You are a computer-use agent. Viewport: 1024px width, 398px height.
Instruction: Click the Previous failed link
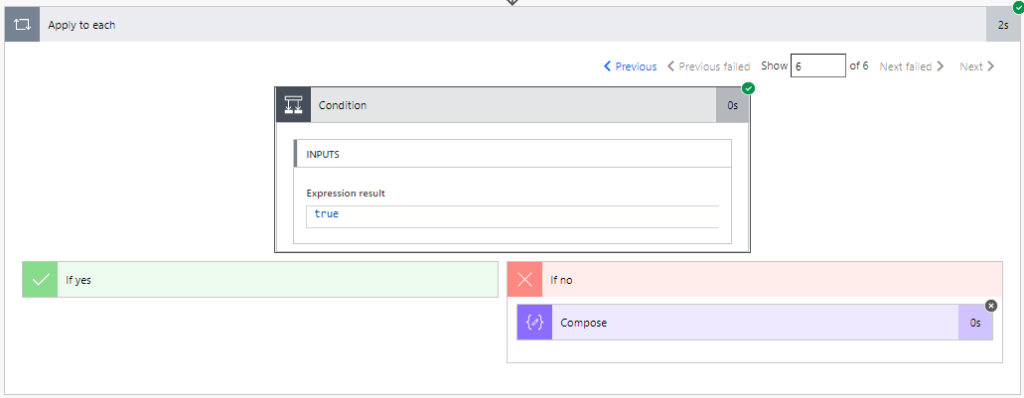(x=709, y=66)
